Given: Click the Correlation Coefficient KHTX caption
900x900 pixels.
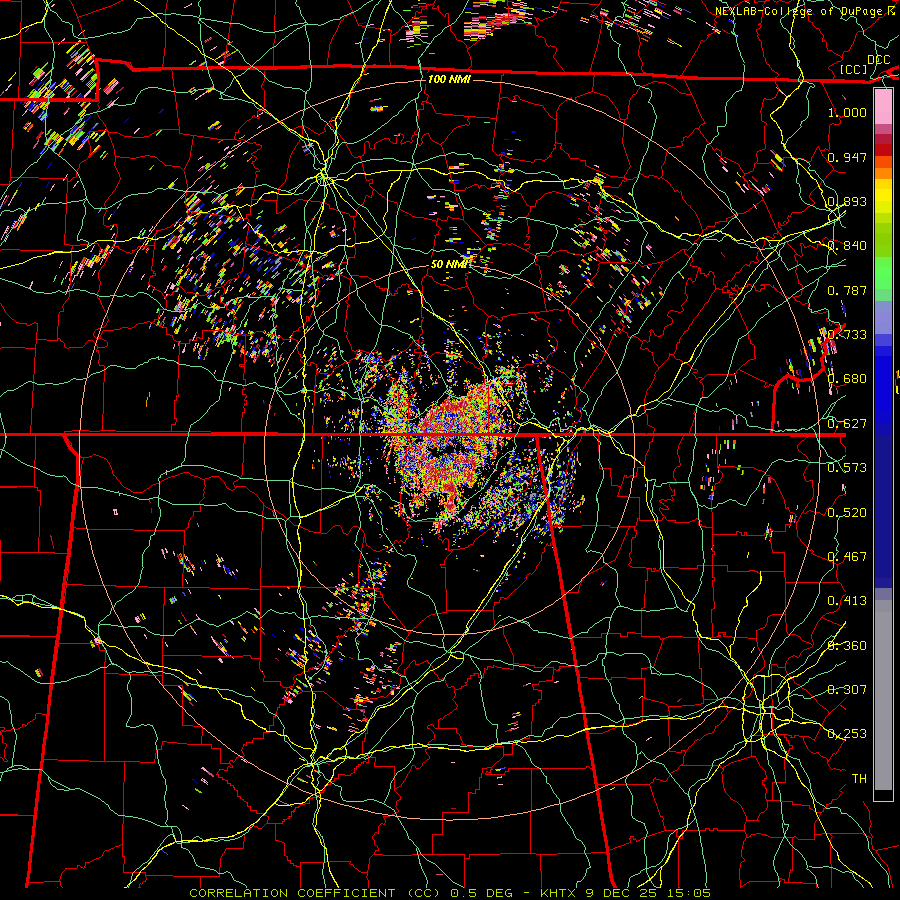Looking at the screenshot, I should 450,893.
